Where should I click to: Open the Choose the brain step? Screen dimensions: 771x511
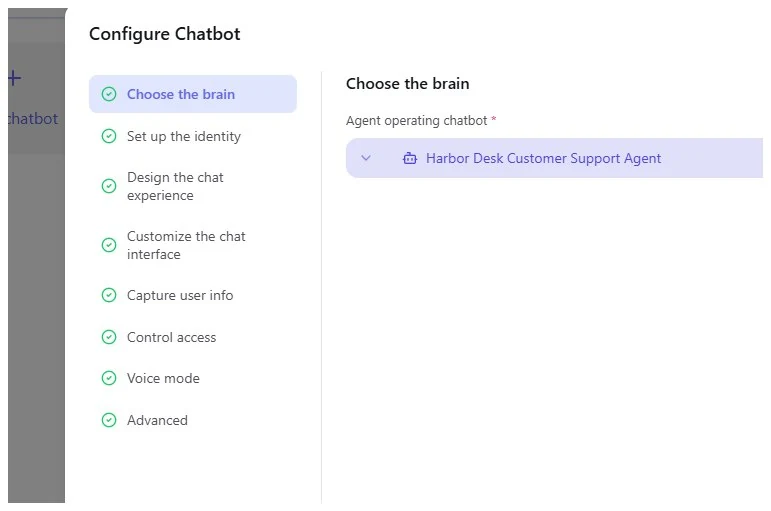click(193, 94)
